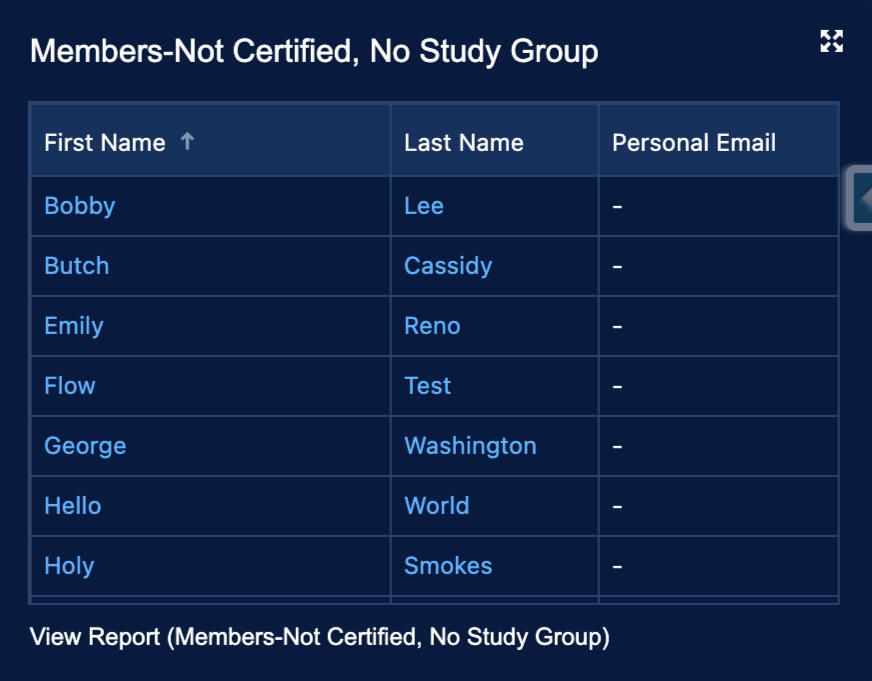This screenshot has height=681, width=872.
Task: Open the Smokes last name link
Action: [x=448, y=566]
